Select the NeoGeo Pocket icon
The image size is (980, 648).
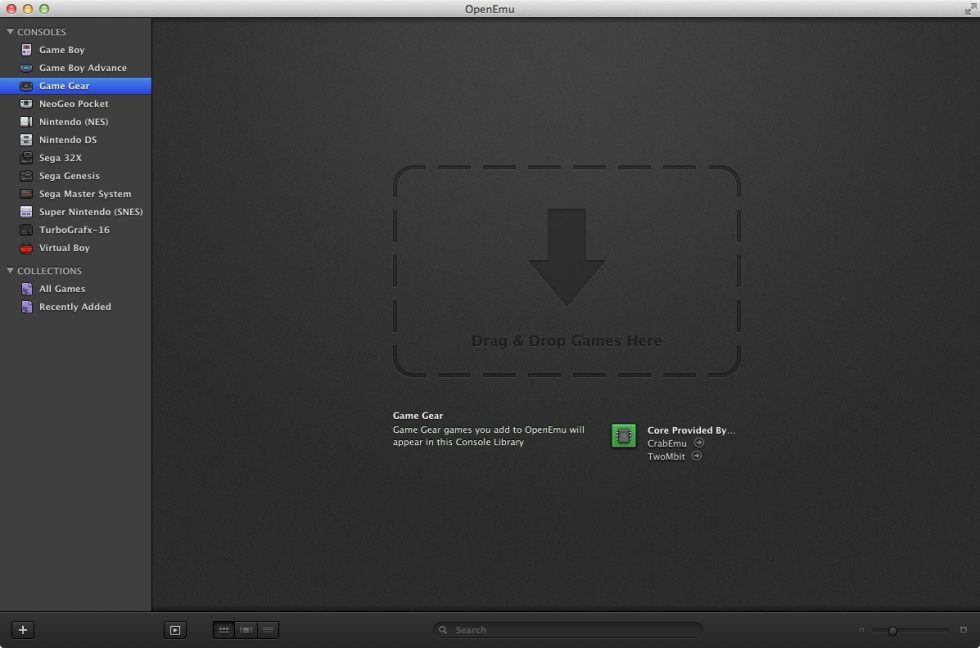point(26,104)
